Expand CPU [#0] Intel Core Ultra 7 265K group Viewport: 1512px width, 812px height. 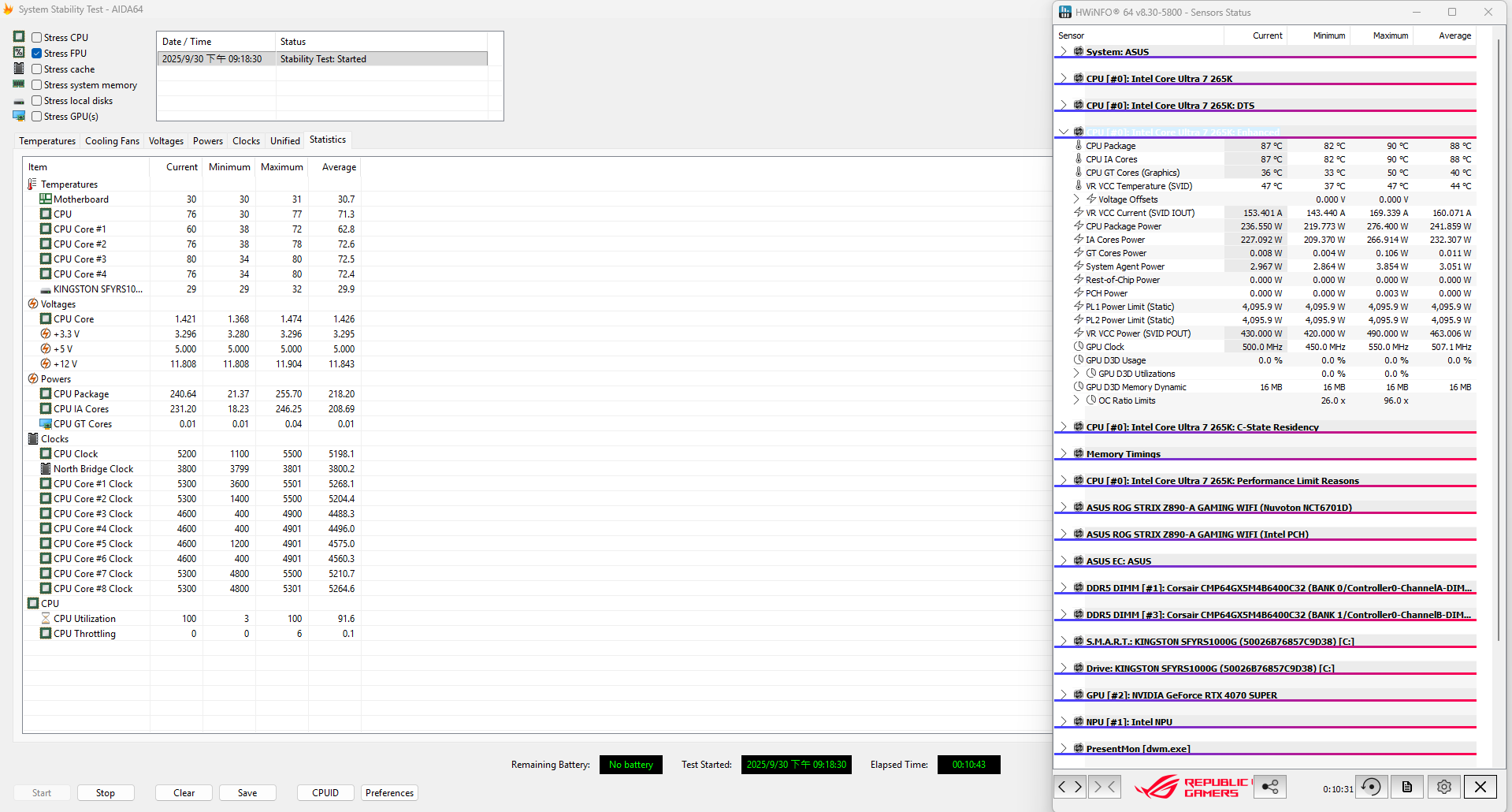point(1063,78)
